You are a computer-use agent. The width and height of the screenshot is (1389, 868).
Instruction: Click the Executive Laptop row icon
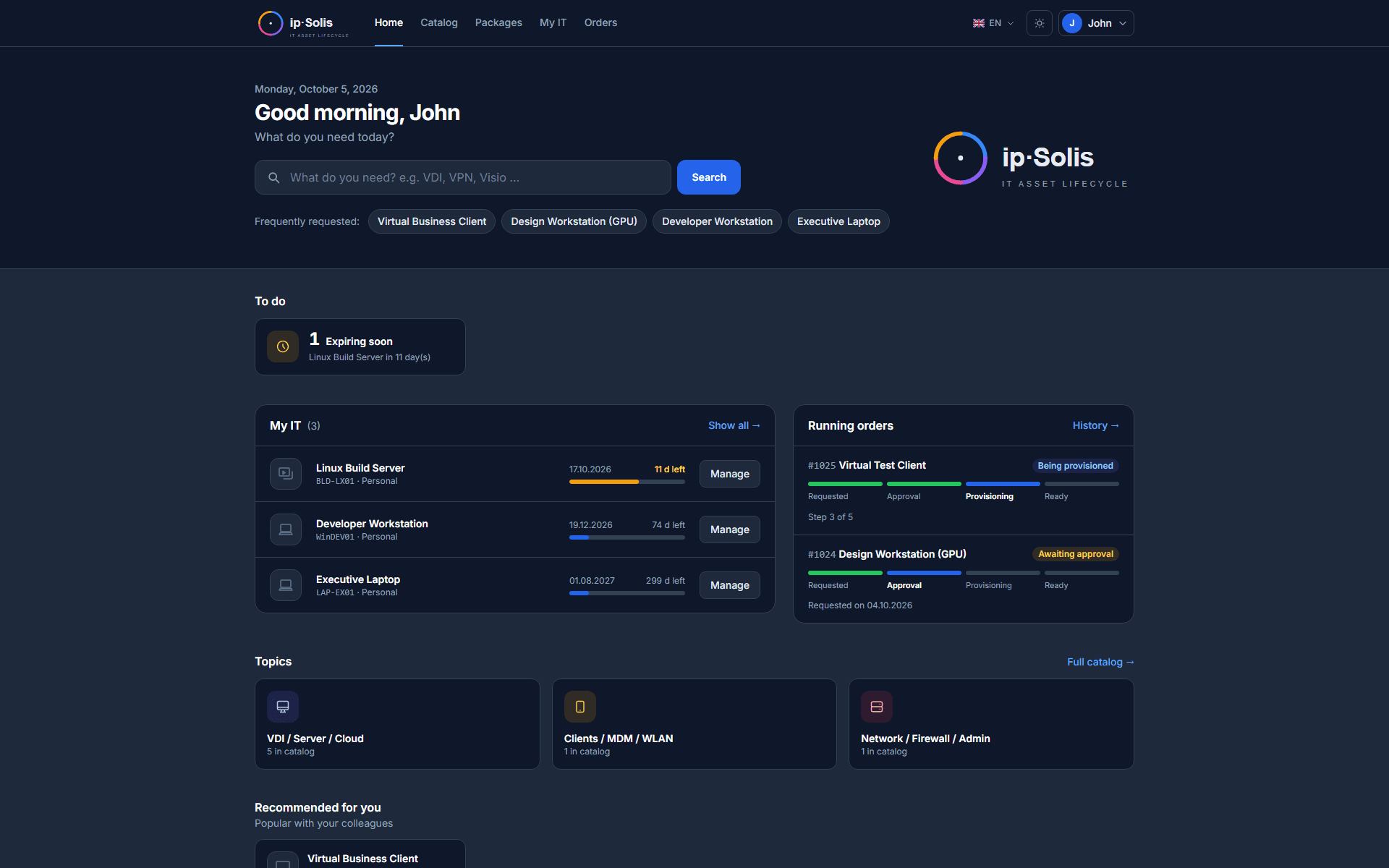click(x=286, y=585)
